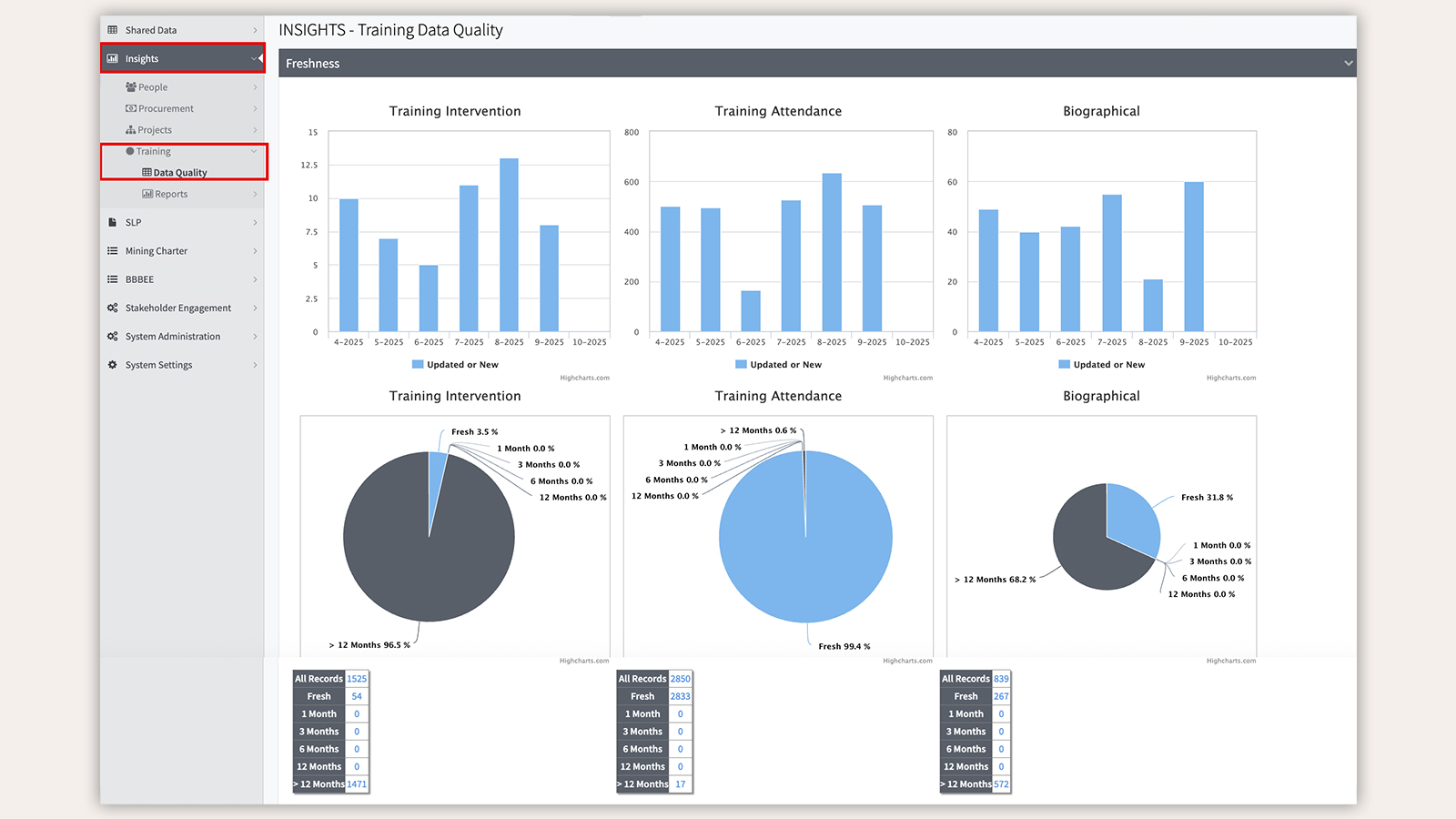Click the Stakeholder Engagement gears icon
1456x819 pixels.
(113, 308)
